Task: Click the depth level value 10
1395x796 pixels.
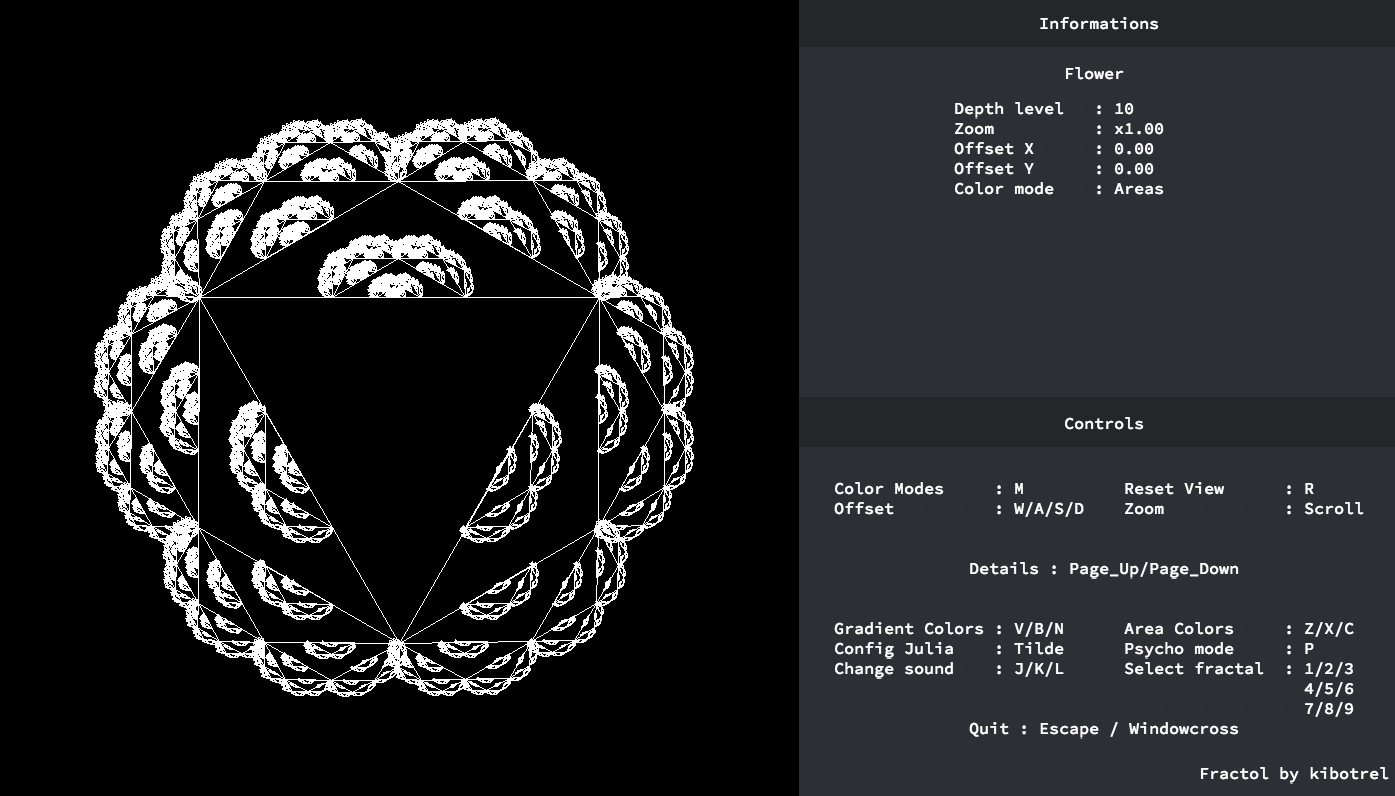Action: [1124, 108]
